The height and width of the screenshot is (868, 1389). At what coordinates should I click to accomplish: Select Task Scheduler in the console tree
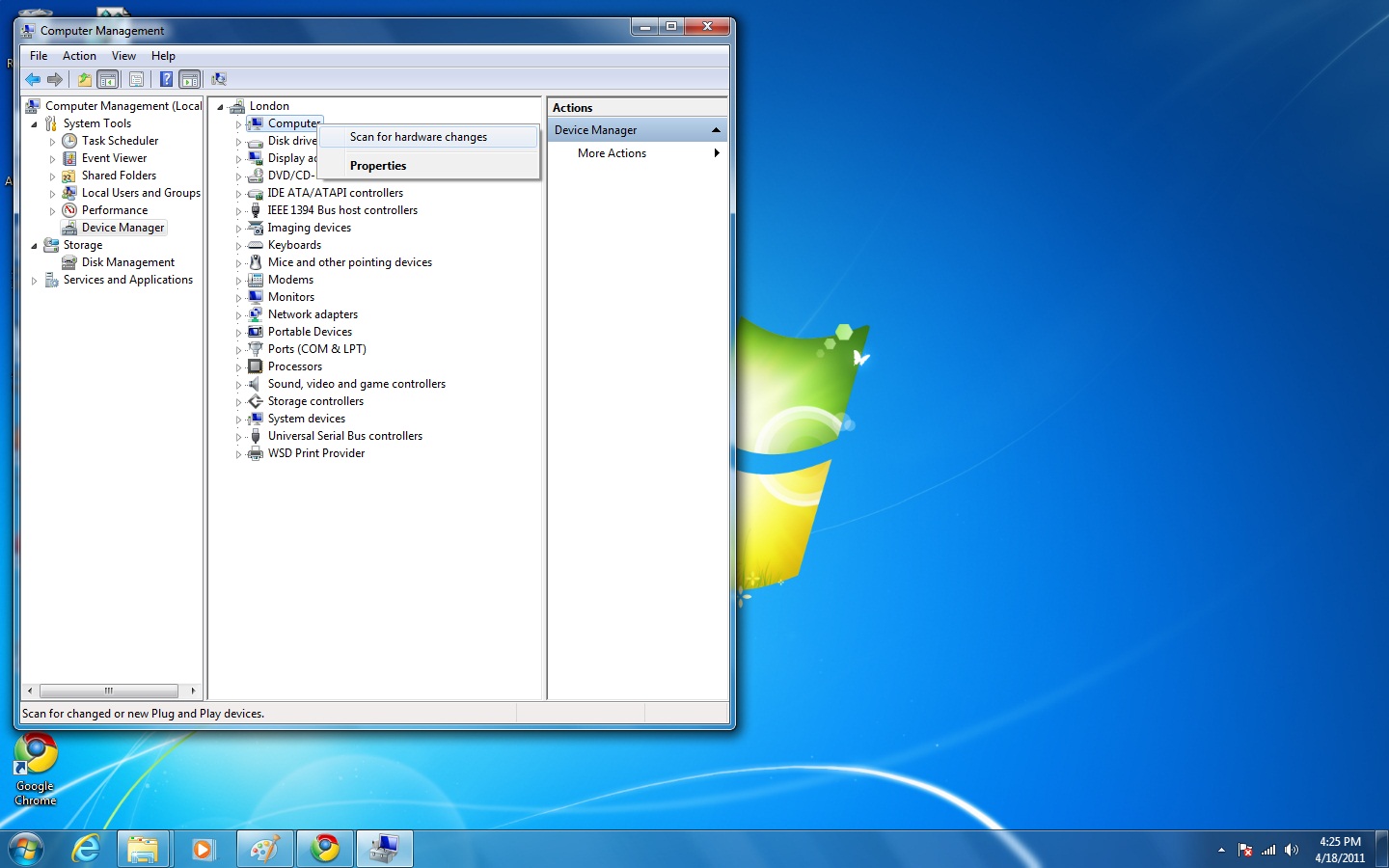pyautogui.click(x=120, y=141)
